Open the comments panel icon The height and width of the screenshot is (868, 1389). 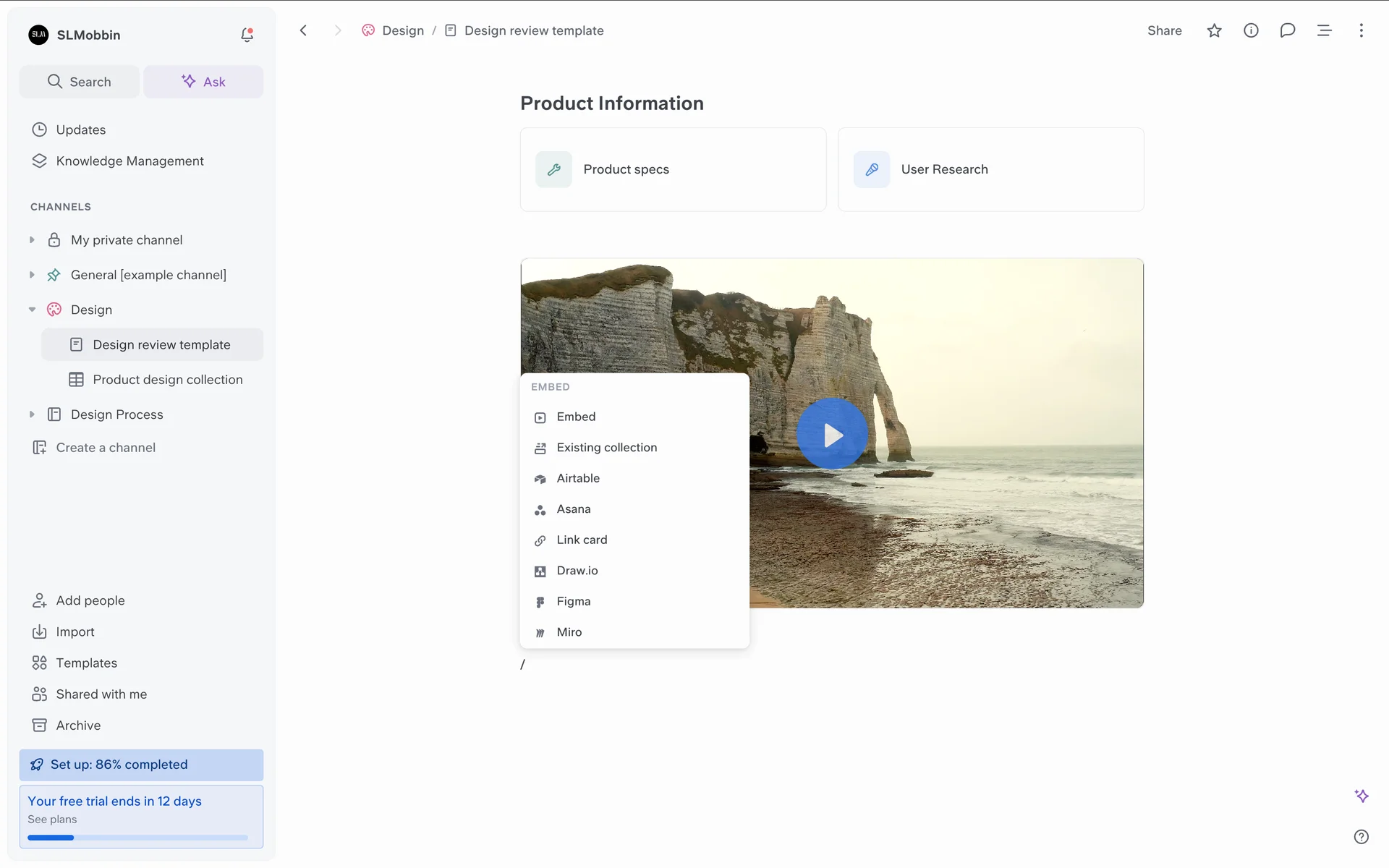pos(1287,30)
